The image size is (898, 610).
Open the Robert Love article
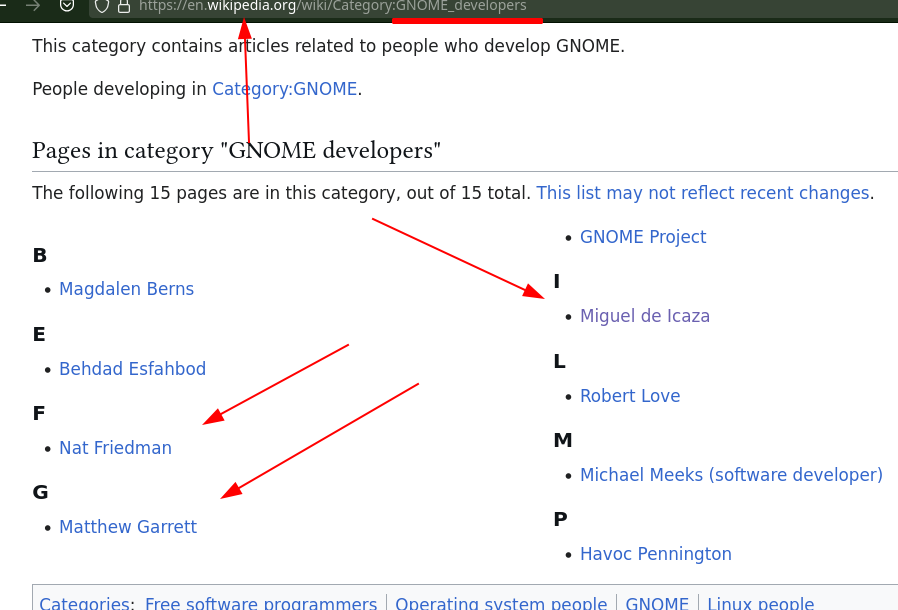coord(630,396)
